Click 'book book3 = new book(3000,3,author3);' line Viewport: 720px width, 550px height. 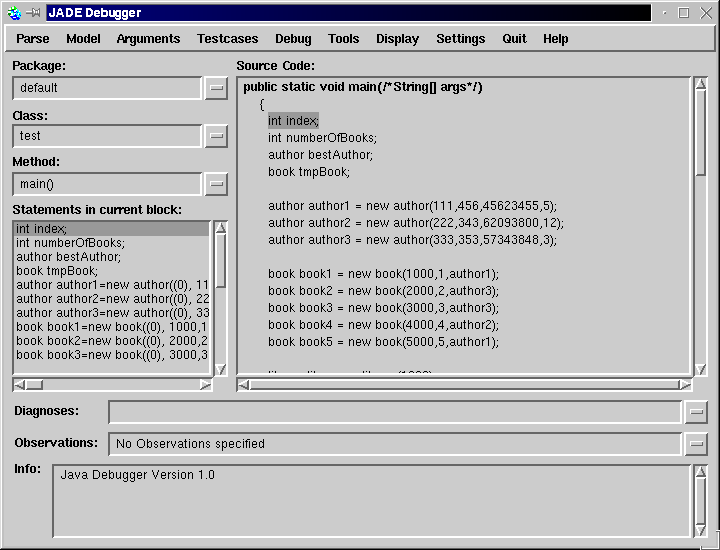point(383,308)
